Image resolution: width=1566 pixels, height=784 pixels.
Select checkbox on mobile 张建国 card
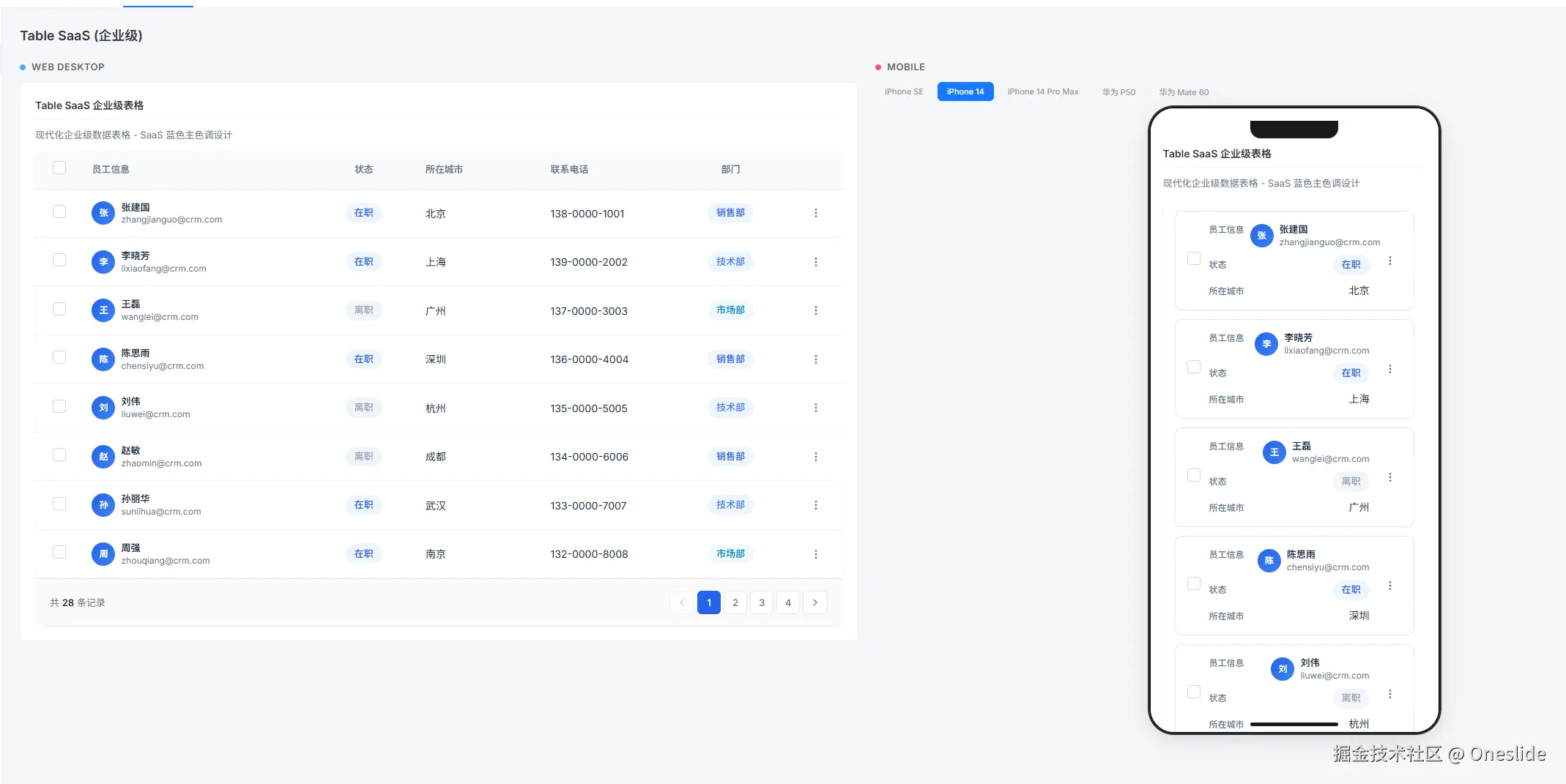coord(1194,258)
